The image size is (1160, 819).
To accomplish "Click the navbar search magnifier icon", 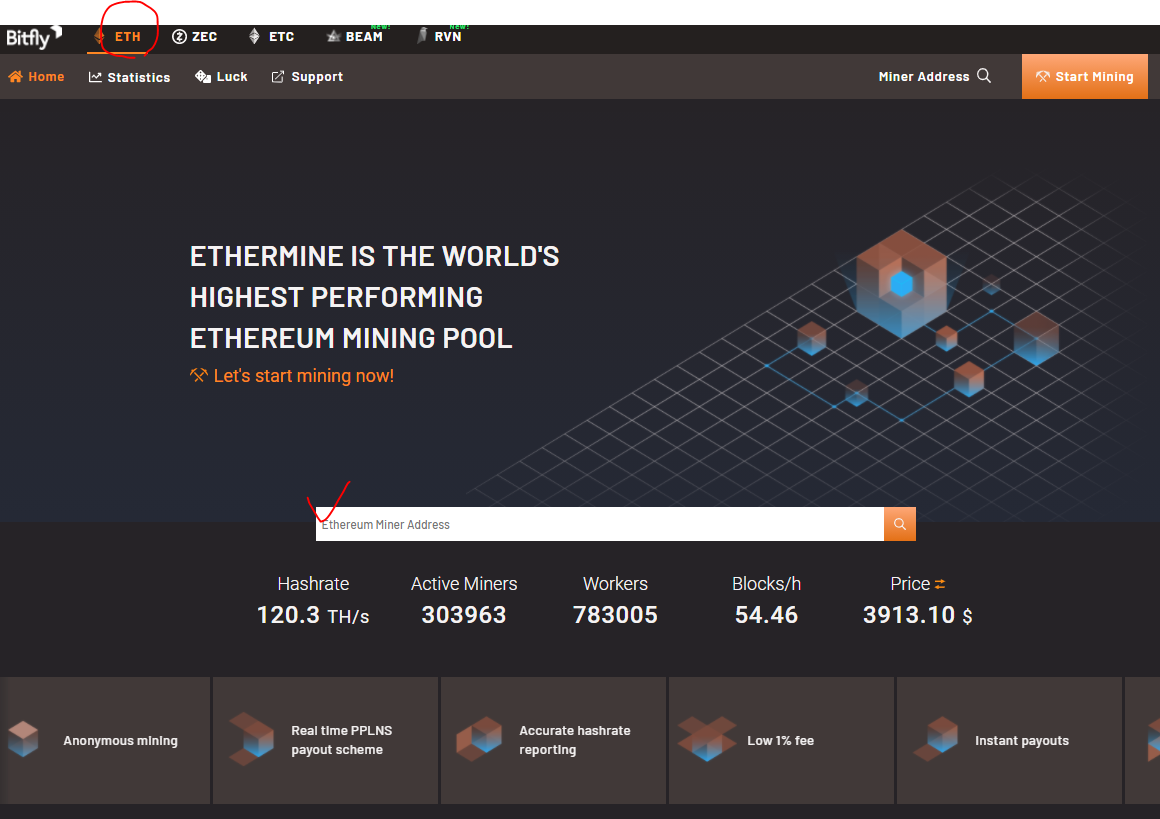I will tap(984, 76).
